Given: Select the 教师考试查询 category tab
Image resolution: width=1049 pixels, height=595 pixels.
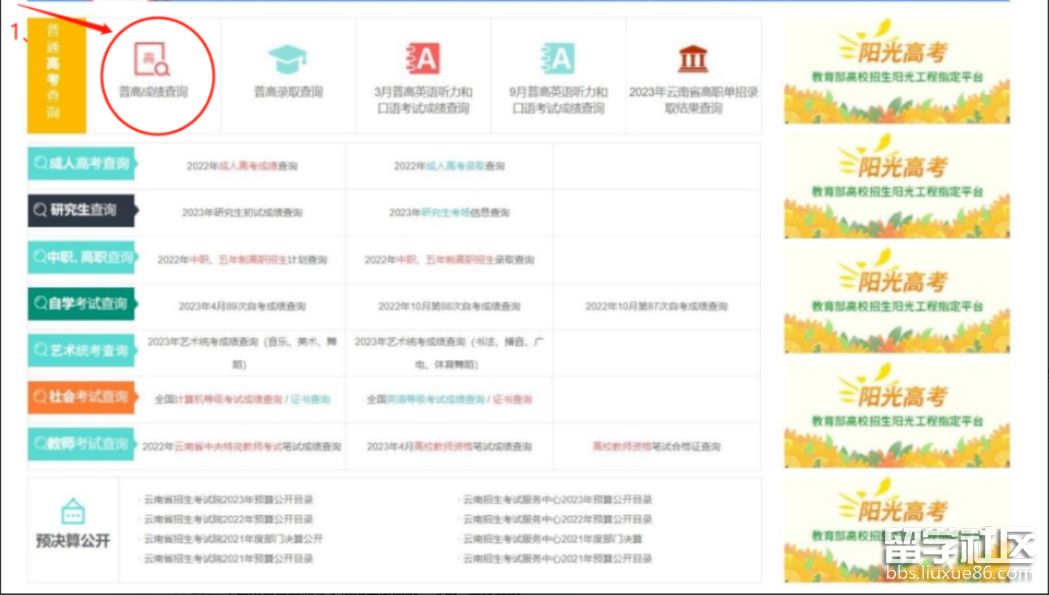Looking at the screenshot, I should point(81,444).
